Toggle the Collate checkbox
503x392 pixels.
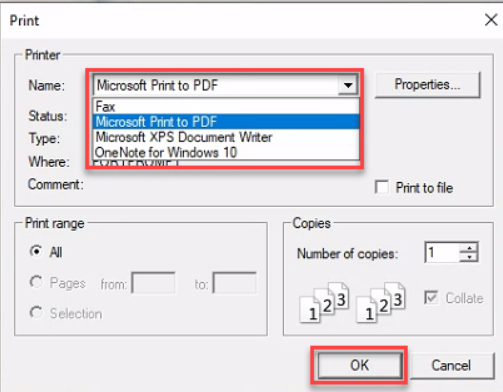431,297
